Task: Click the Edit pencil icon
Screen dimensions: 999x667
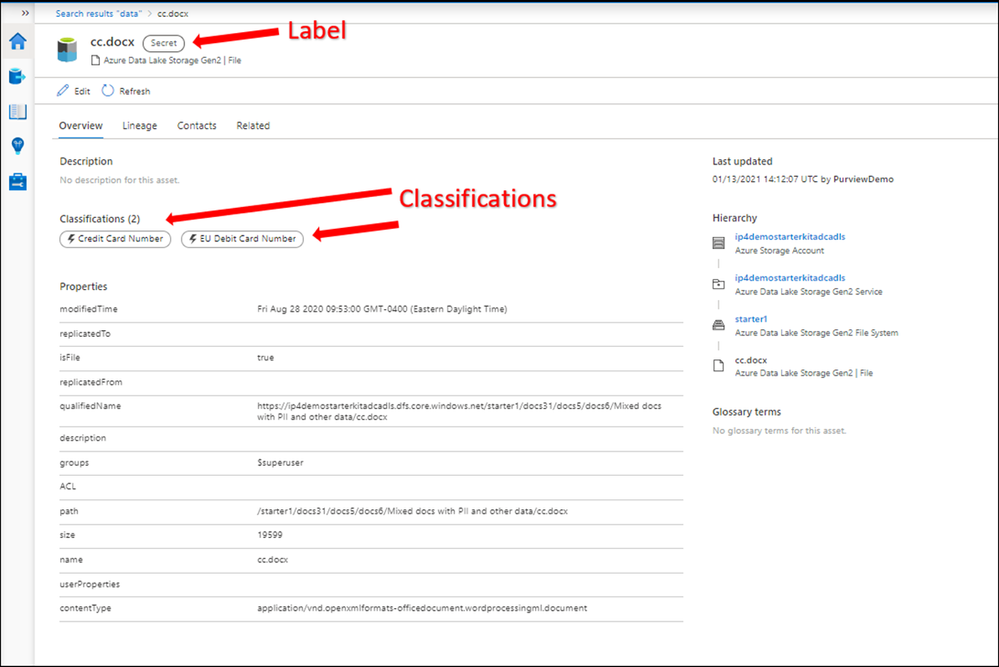Action: 62,91
